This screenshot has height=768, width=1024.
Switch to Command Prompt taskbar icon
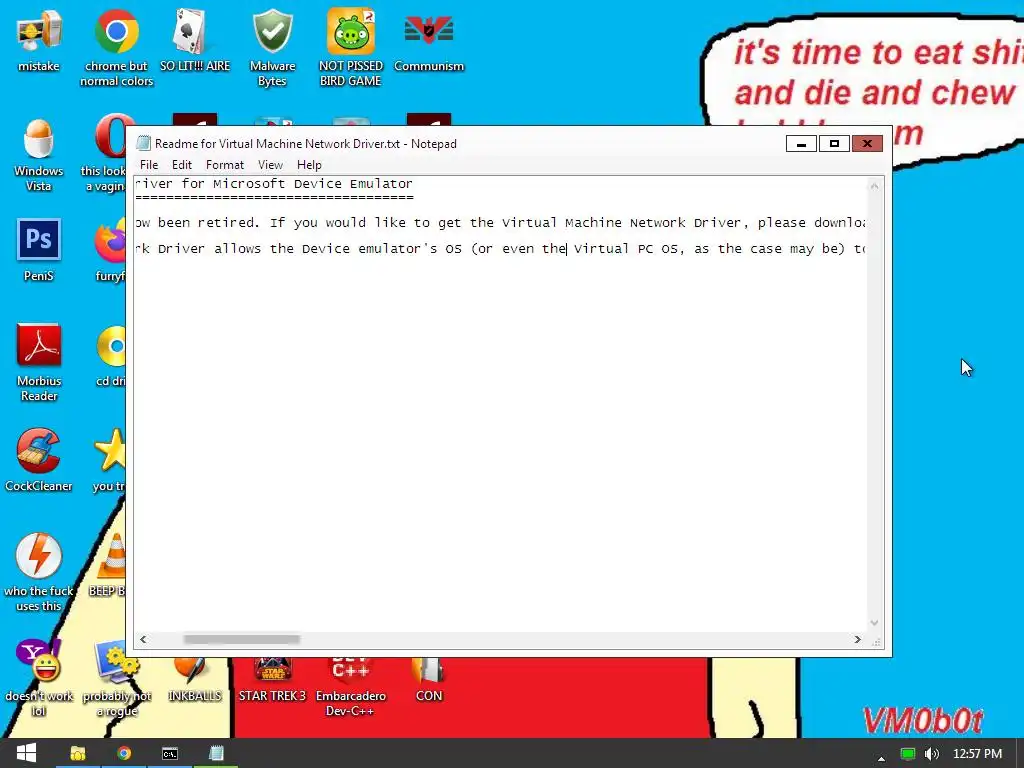[x=170, y=754]
